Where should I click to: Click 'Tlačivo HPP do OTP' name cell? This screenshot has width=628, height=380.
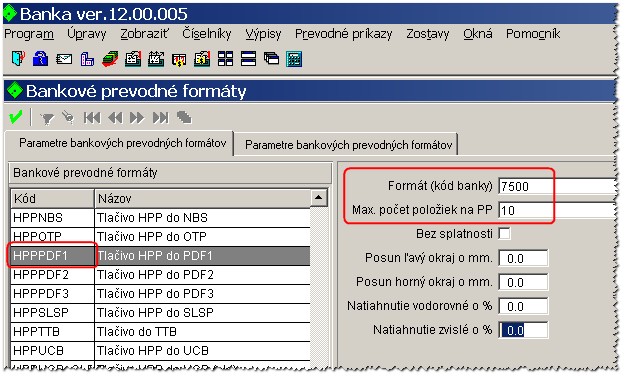pyautogui.click(x=202, y=236)
